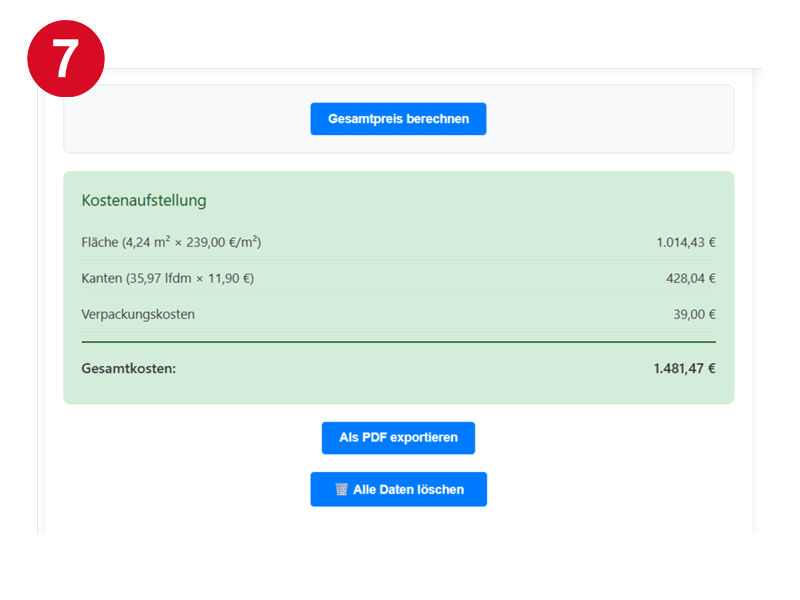Click the separator line above Gesamtkosten

(398, 340)
